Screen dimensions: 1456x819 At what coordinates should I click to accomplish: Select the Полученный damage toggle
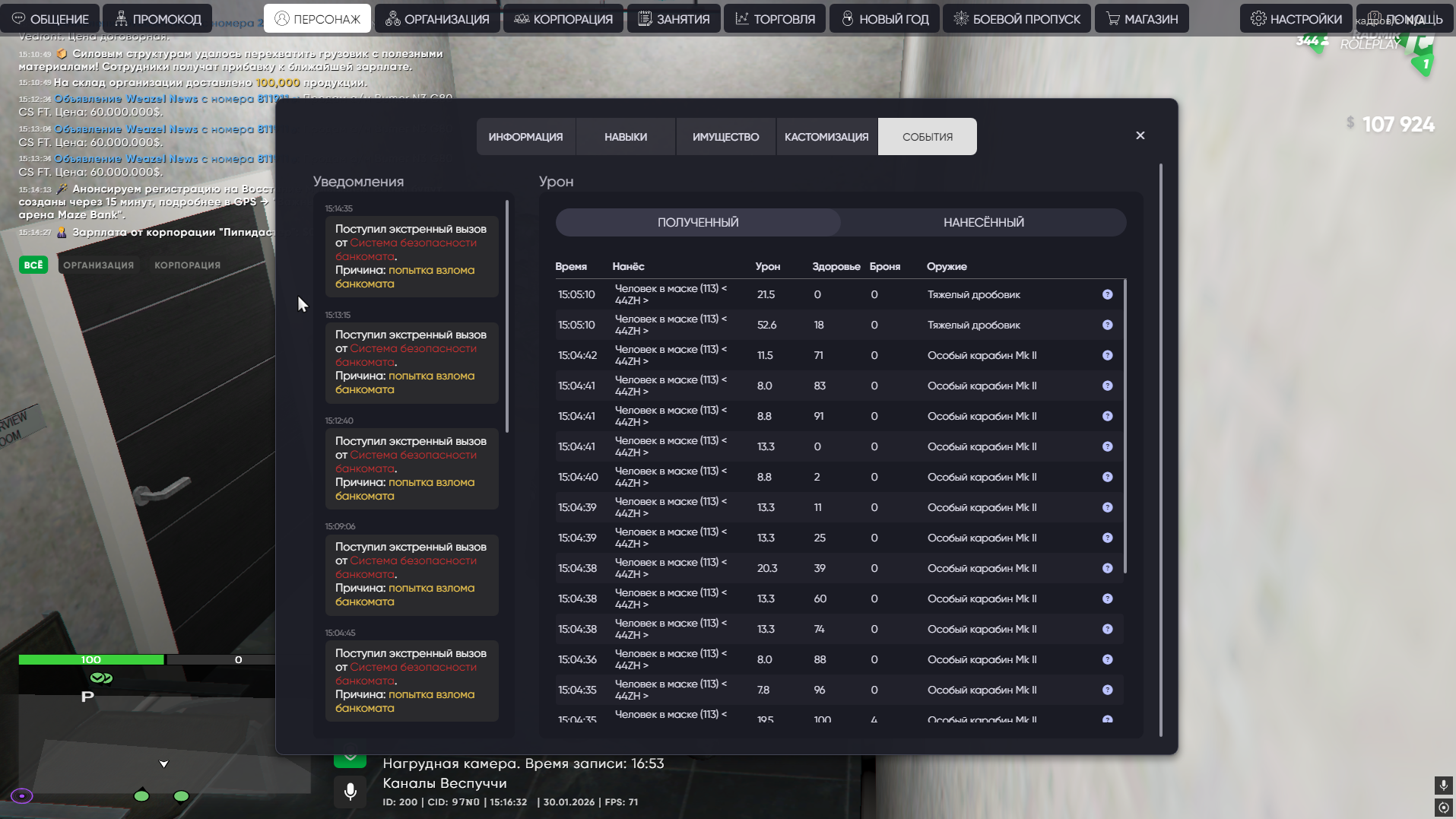698,222
